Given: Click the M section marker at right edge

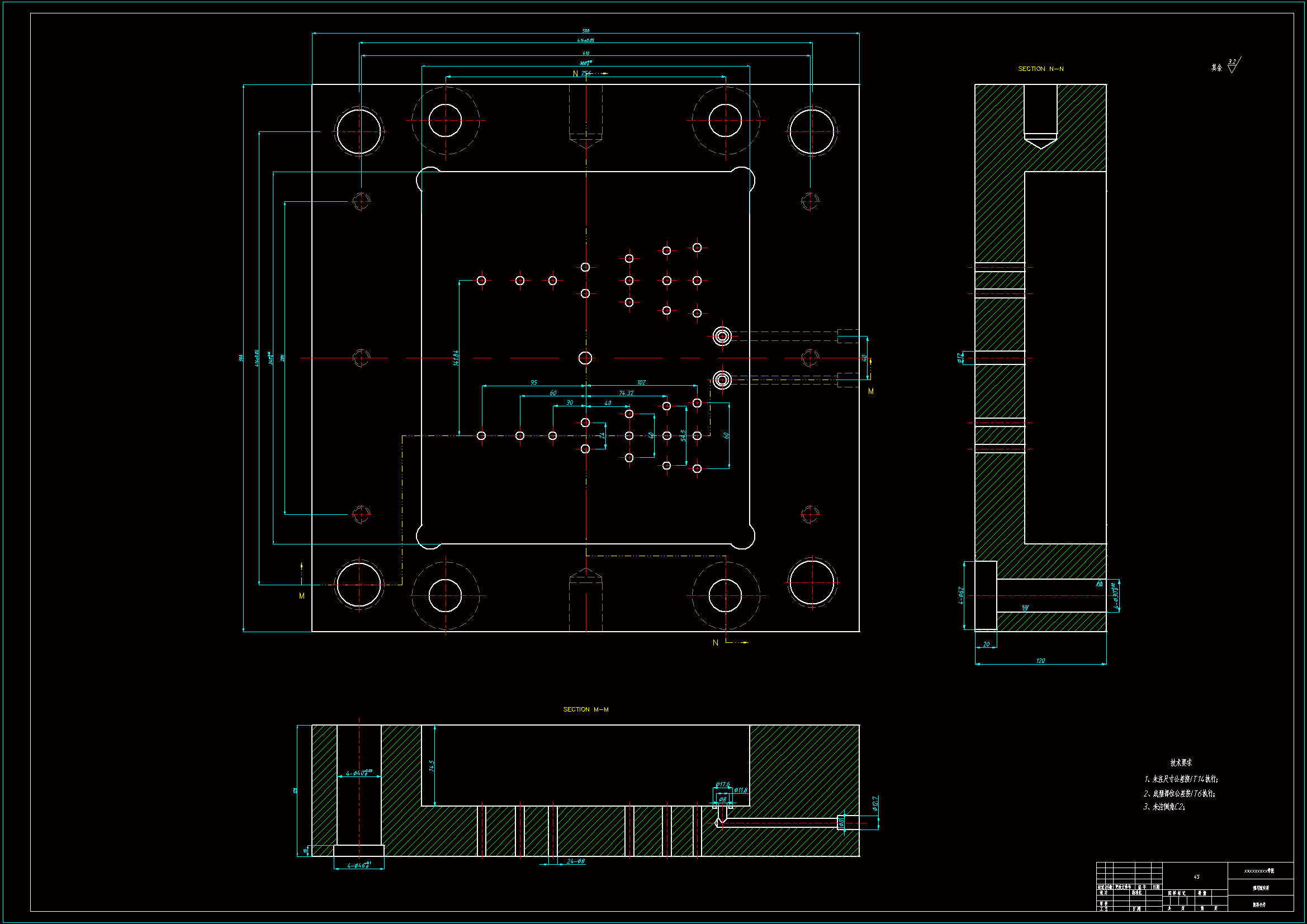Looking at the screenshot, I should (871, 391).
